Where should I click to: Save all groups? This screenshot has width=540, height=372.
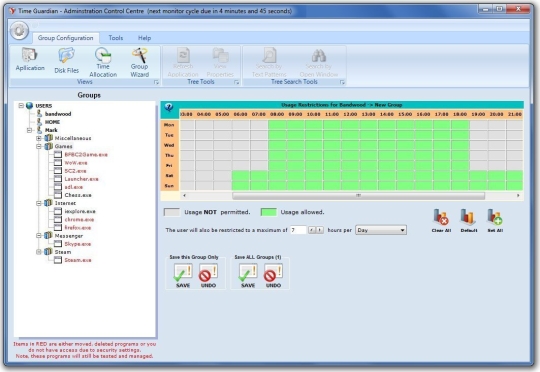coord(248,276)
